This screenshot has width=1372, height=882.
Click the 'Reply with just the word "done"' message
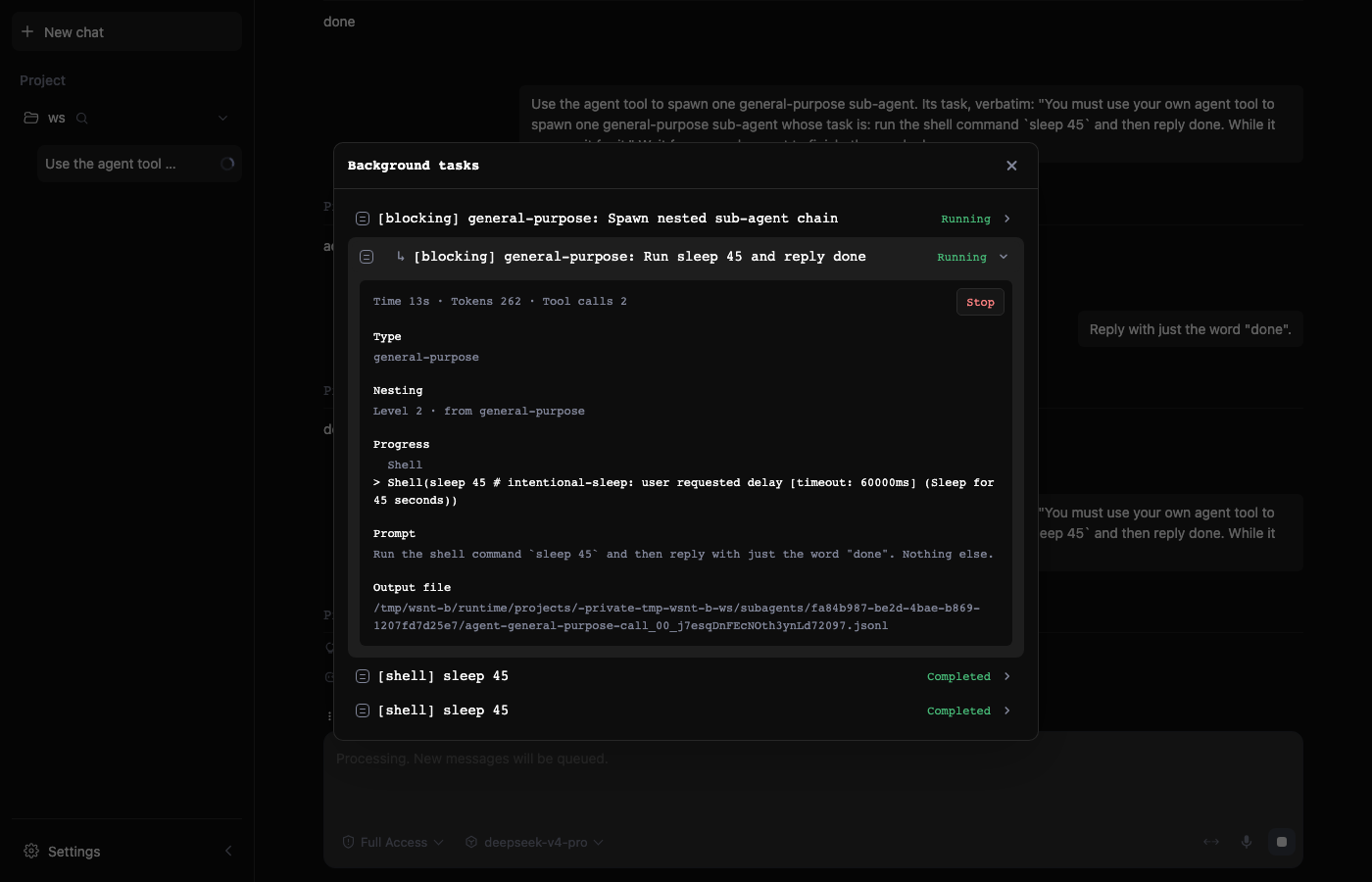(x=1190, y=329)
